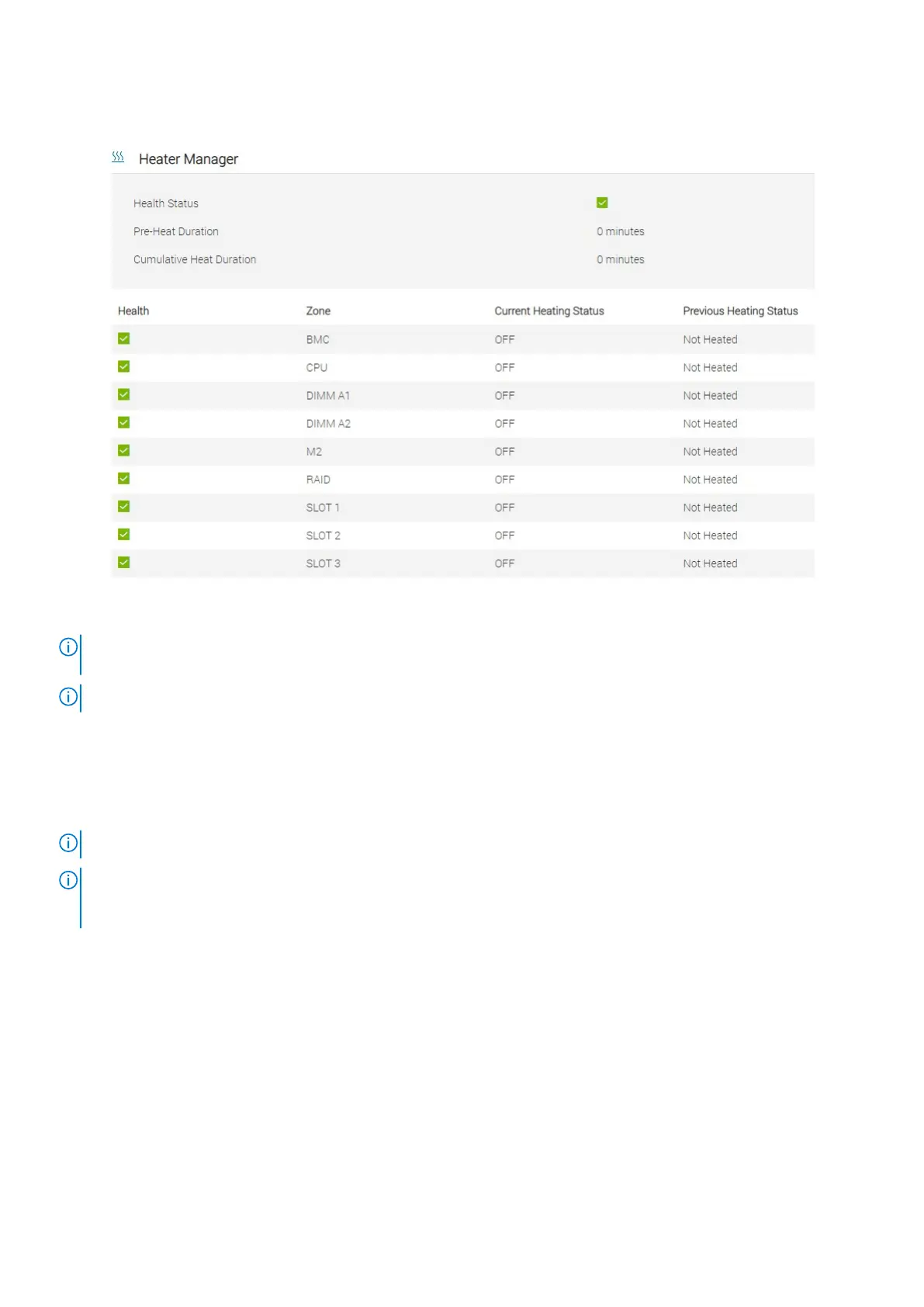Click OFF status in the DIMM A1 row
Image resolution: width=924 pixels, height=1307 pixels.
(x=504, y=396)
